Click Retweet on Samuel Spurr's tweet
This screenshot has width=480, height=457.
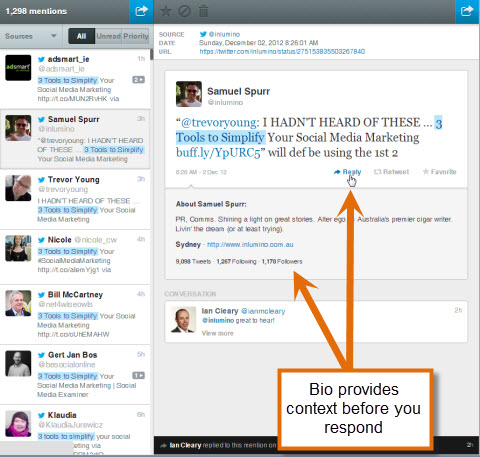click(x=391, y=172)
